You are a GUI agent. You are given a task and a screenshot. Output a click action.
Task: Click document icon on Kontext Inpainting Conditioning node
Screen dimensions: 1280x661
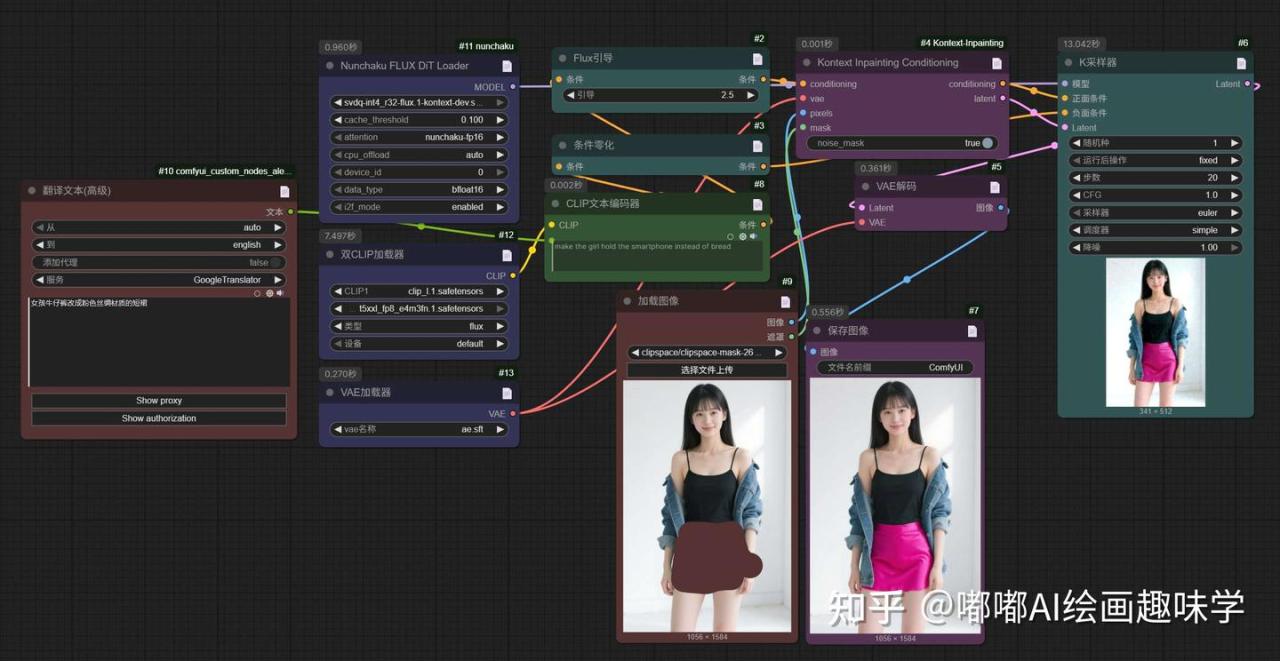[996, 63]
